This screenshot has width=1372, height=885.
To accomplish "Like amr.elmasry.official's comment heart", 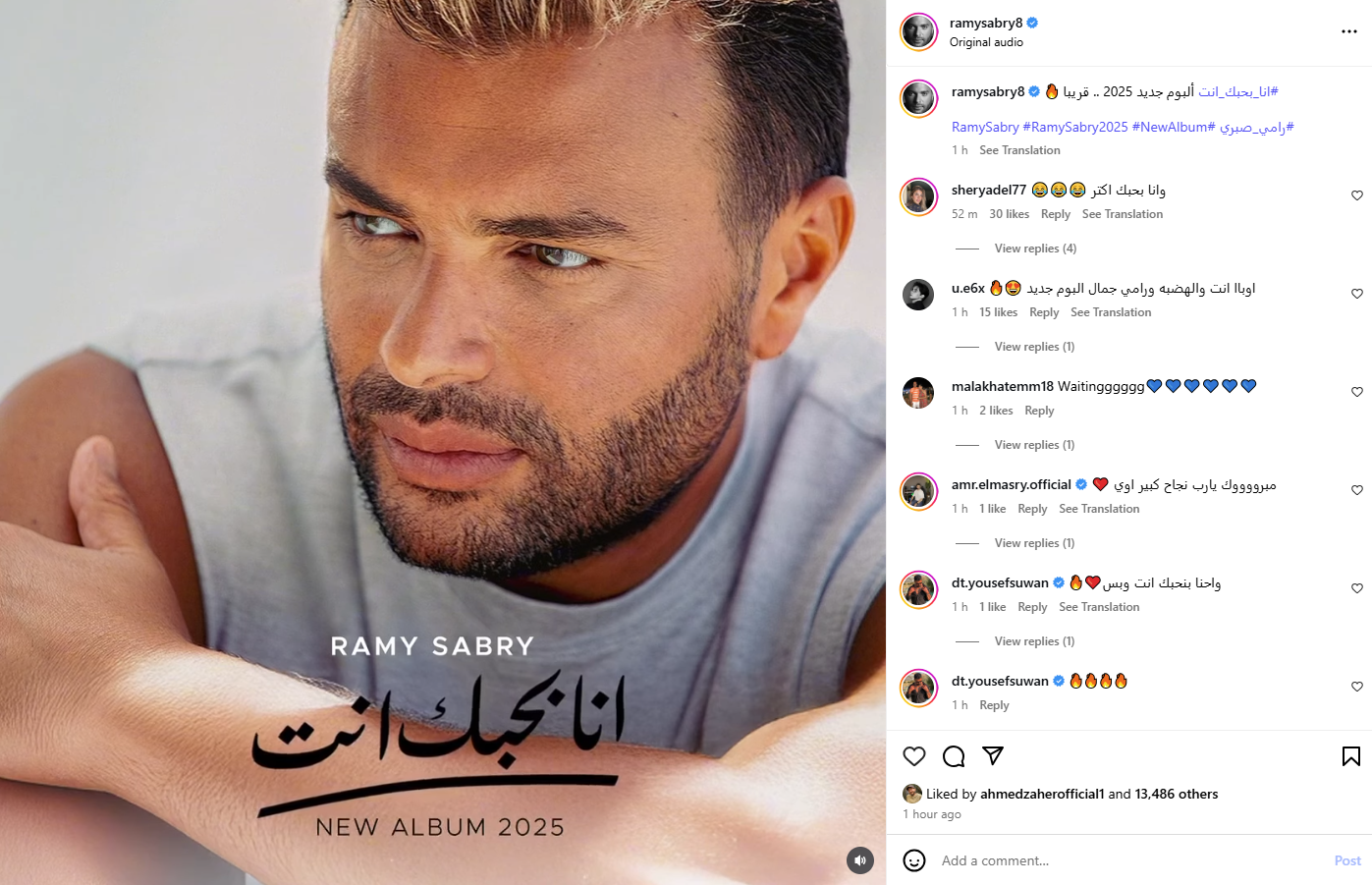I will (x=1357, y=490).
